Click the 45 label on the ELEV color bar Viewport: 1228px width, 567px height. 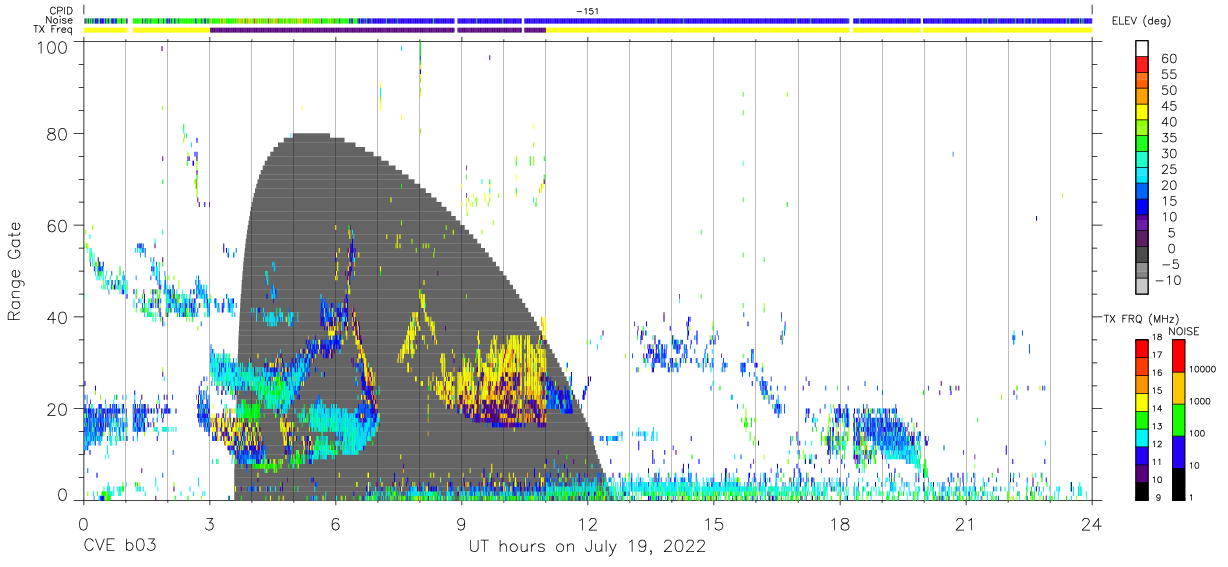point(1170,107)
